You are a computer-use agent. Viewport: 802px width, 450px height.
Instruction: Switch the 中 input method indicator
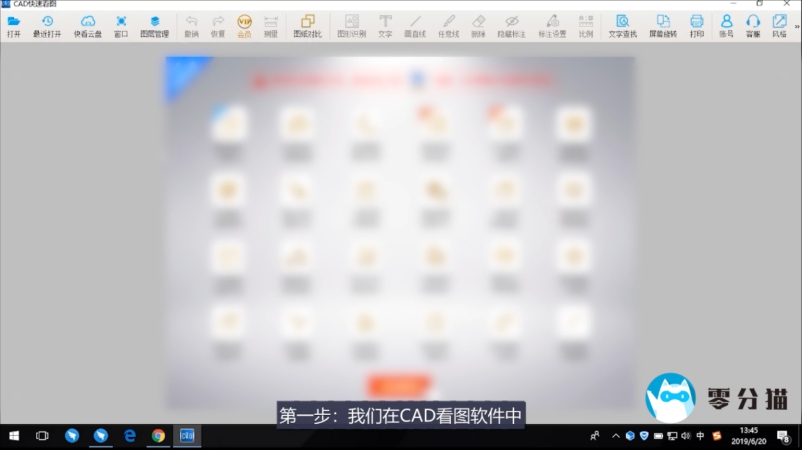pyautogui.click(x=700, y=436)
